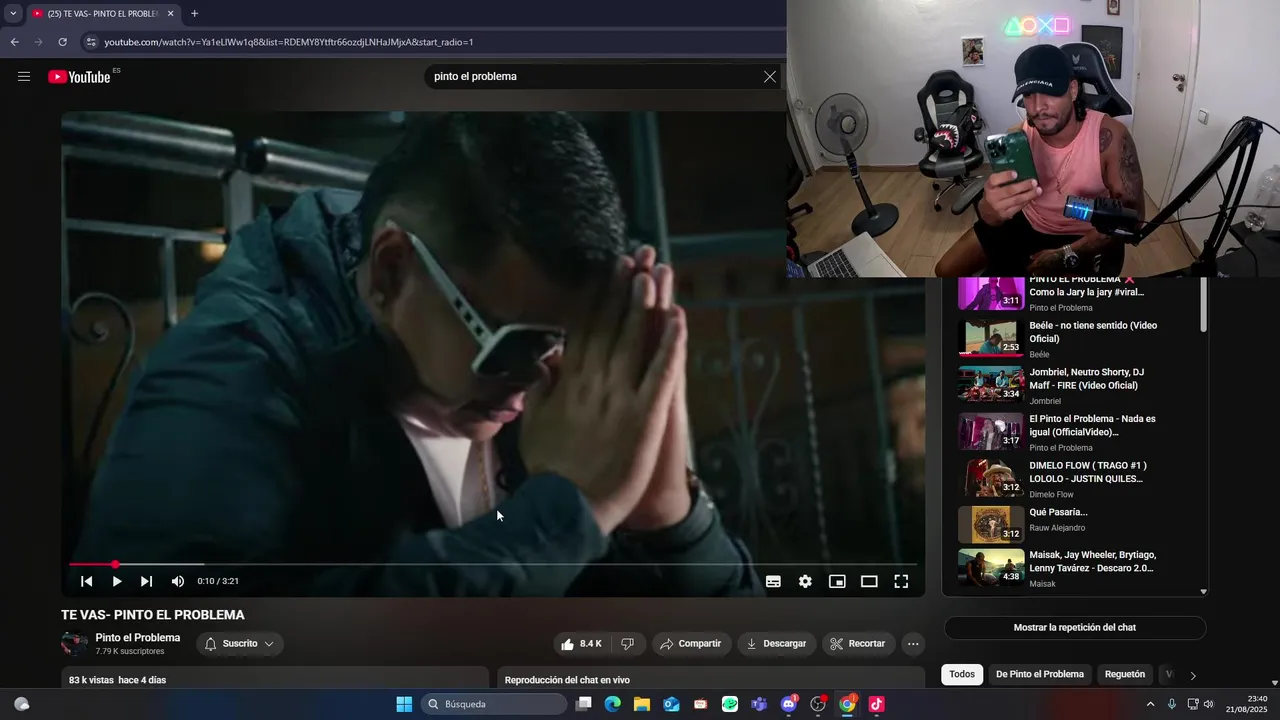
Task: Click the playlist scrollbar thumb
Action: [1203, 305]
